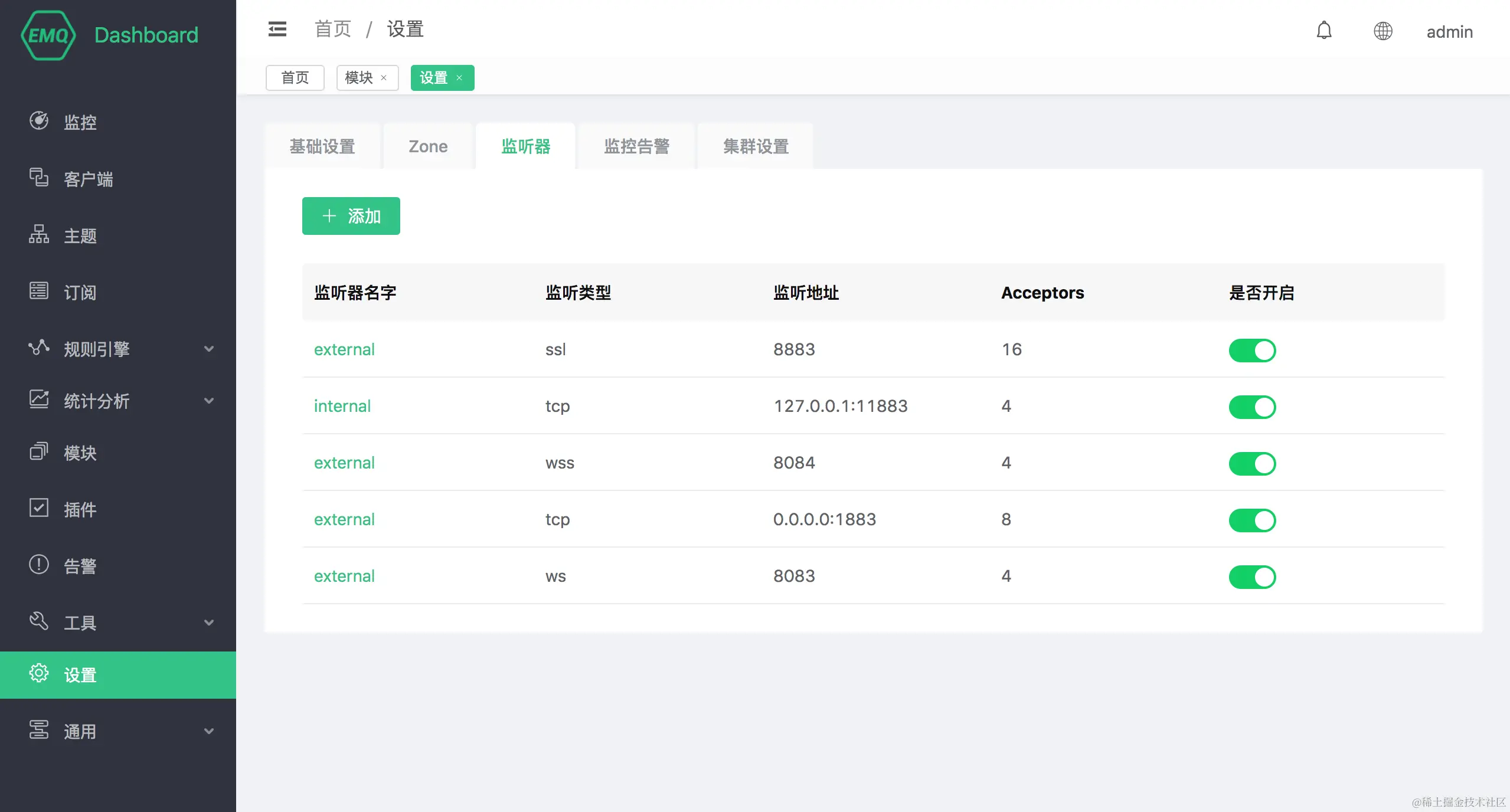The width and height of the screenshot is (1510, 812).
Task: Close the 模块 page tag
Action: [384, 78]
